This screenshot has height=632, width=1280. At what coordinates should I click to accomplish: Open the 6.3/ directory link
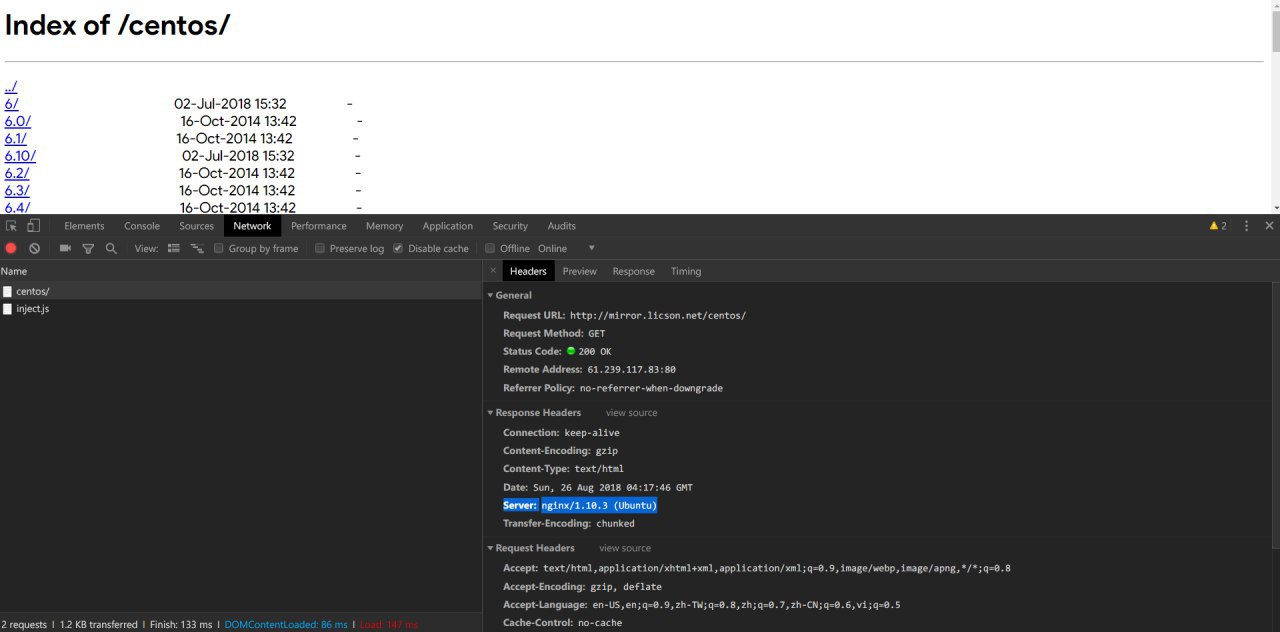coord(17,190)
